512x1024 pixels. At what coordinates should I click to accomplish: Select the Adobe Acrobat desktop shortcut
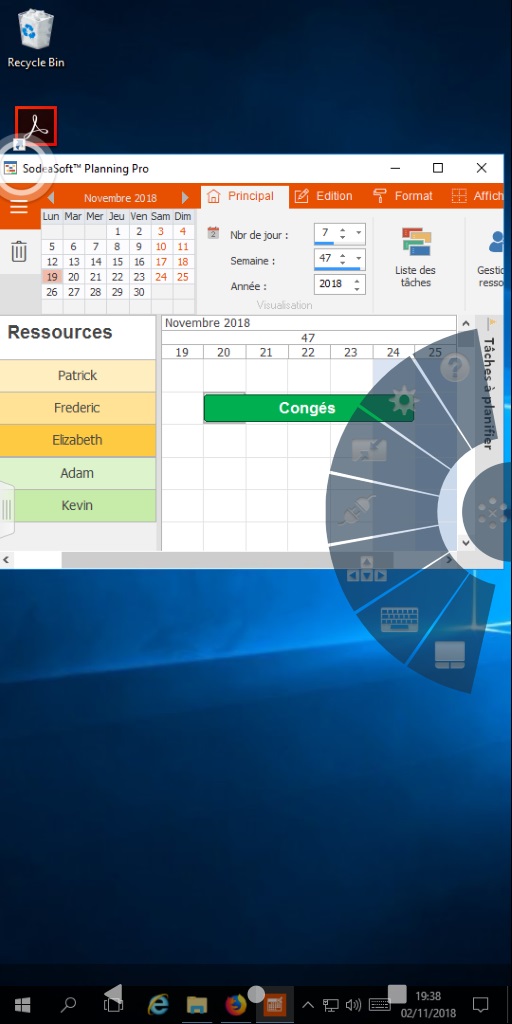click(x=36, y=126)
